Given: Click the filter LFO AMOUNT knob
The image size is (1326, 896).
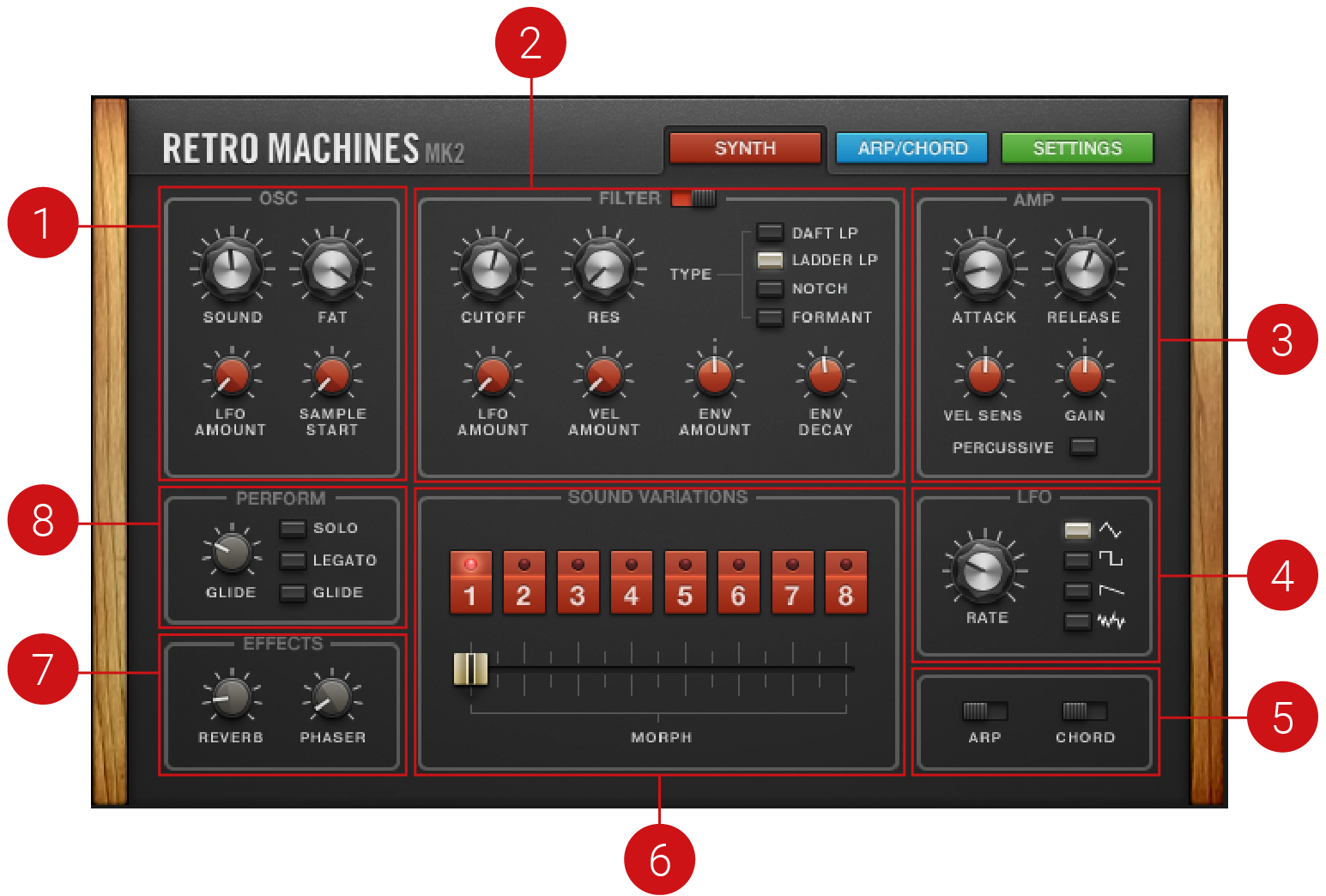Looking at the screenshot, I should (x=493, y=376).
